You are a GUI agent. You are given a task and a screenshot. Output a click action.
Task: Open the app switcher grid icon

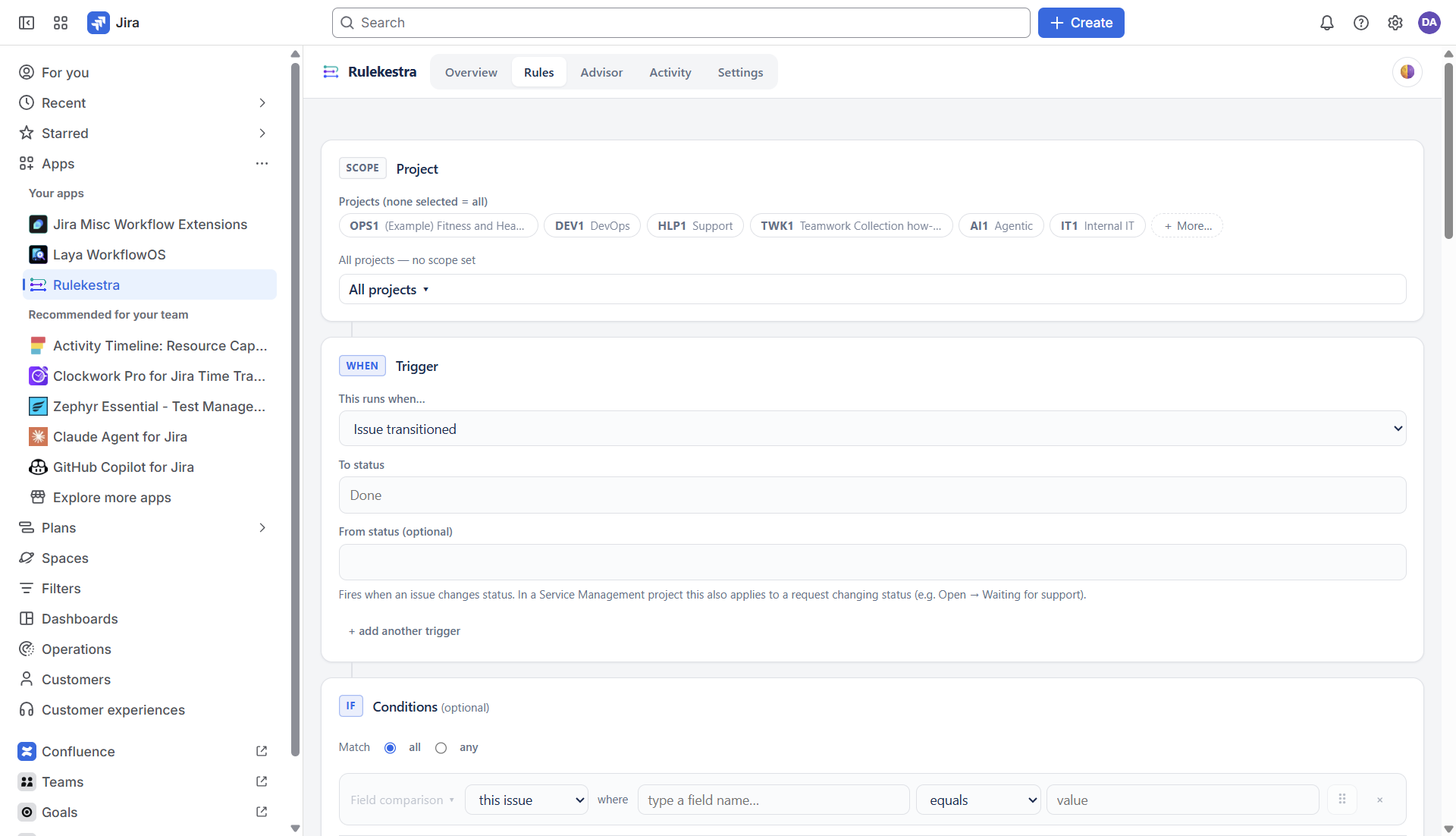pyautogui.click(x=61, y=23)
